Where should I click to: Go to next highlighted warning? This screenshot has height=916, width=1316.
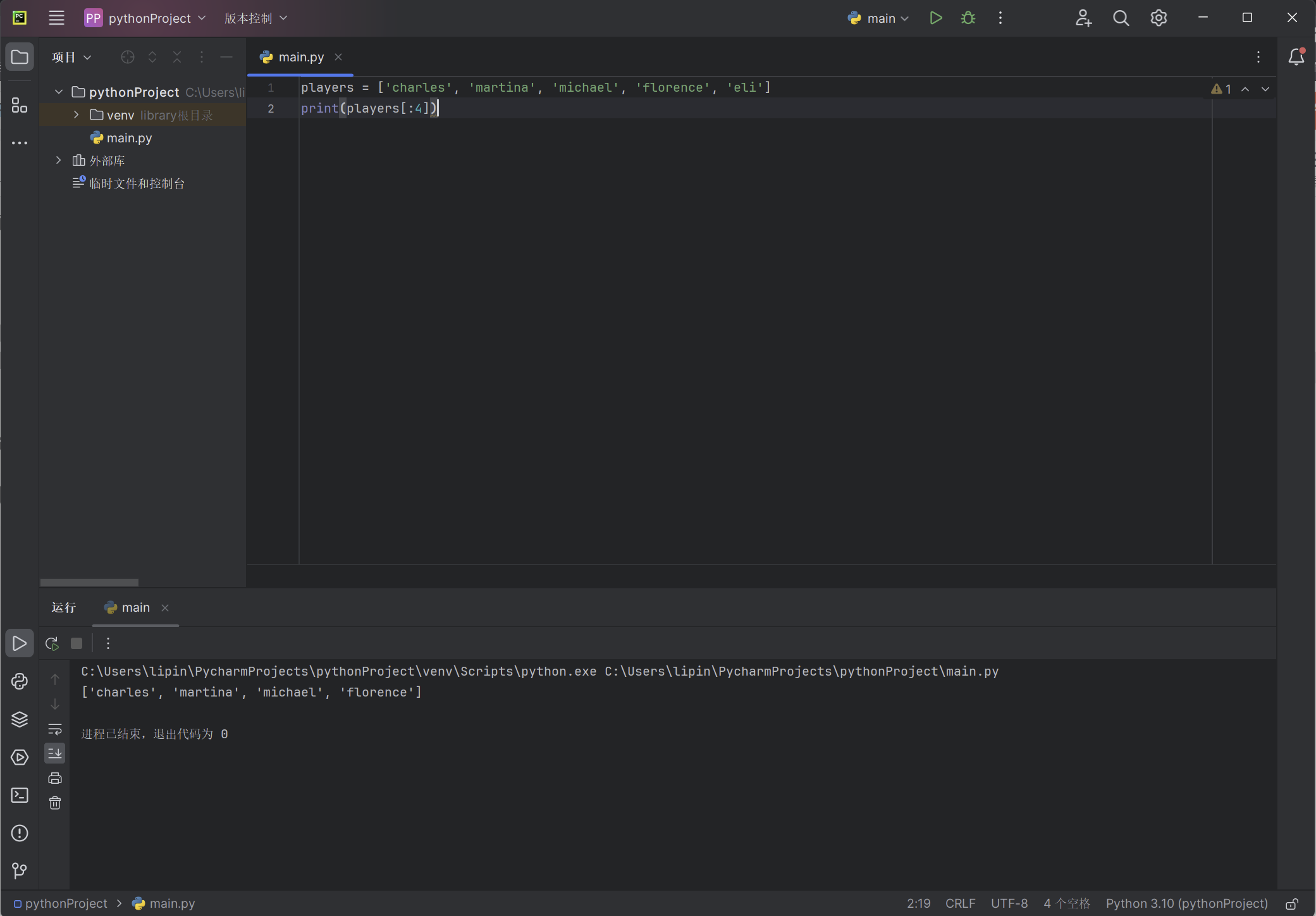pyautogui.click(x=1265, y=89)
